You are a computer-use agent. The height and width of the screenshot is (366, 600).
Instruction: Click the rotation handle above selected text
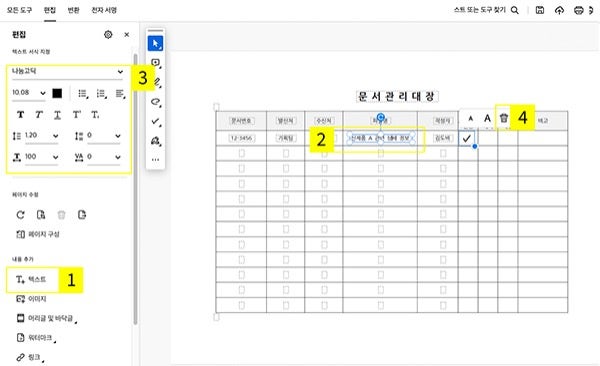380,117
